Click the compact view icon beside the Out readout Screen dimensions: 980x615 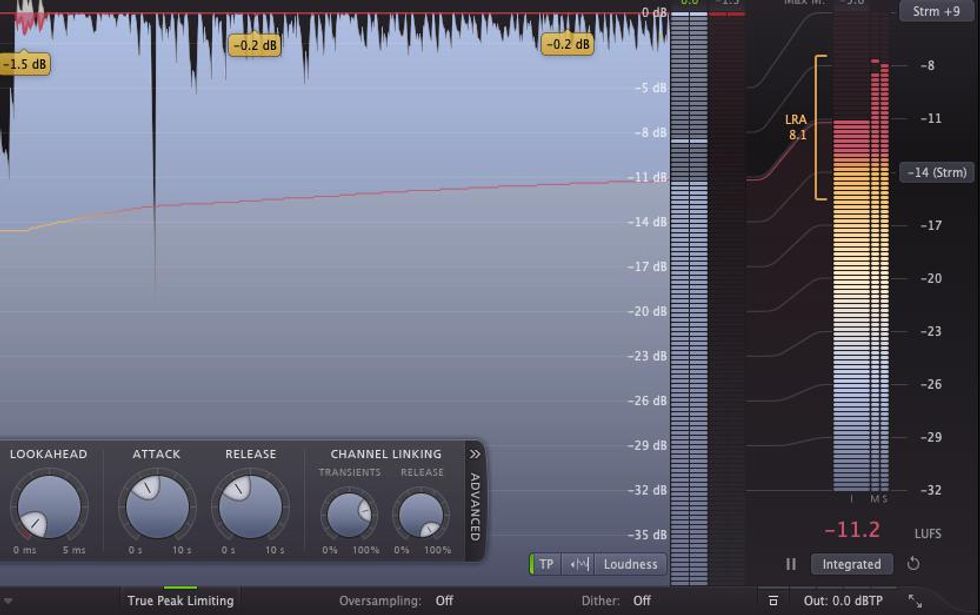tap(773, 601)
